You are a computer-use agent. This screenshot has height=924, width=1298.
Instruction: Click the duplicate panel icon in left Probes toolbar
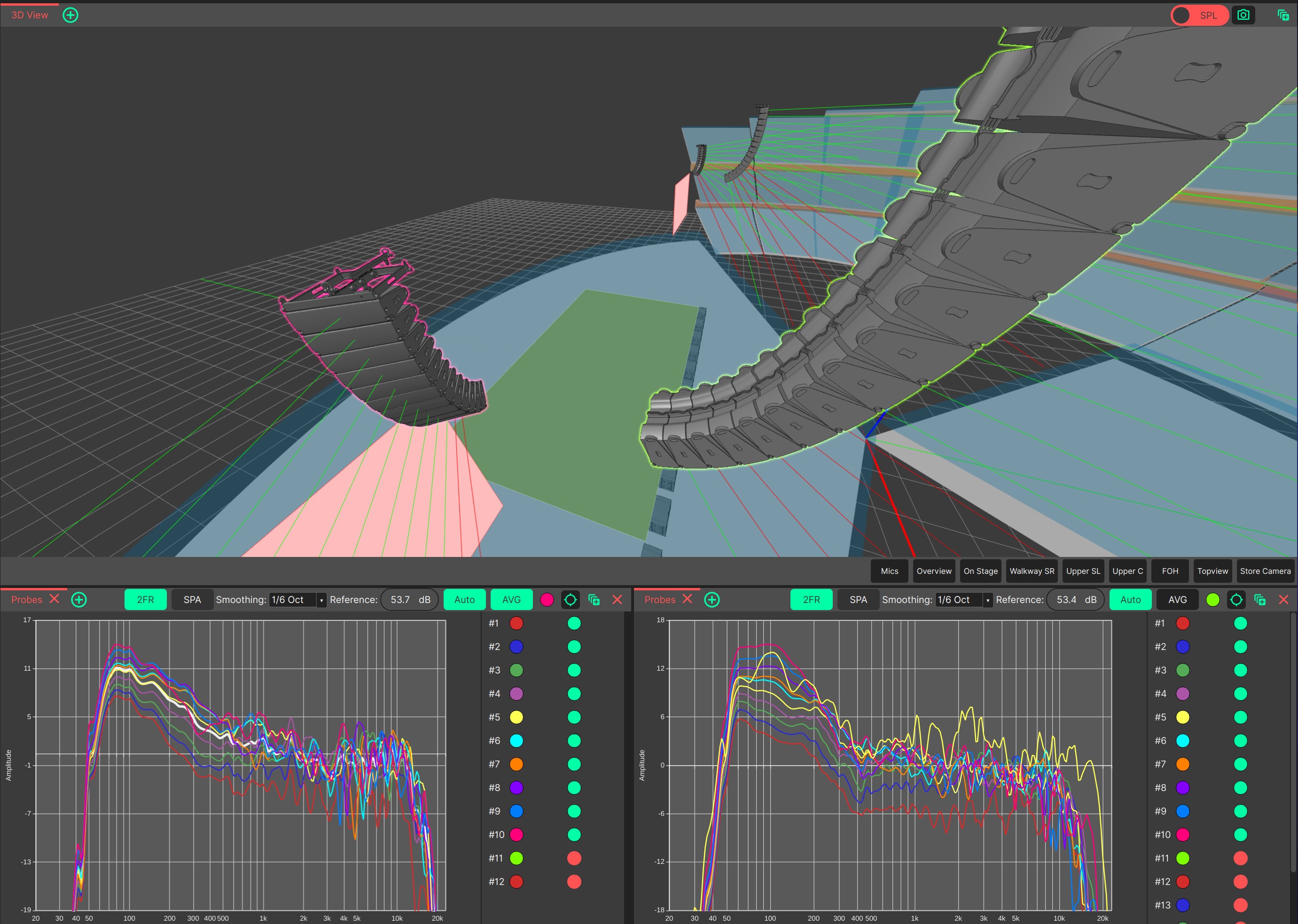[x=594, y=600]
